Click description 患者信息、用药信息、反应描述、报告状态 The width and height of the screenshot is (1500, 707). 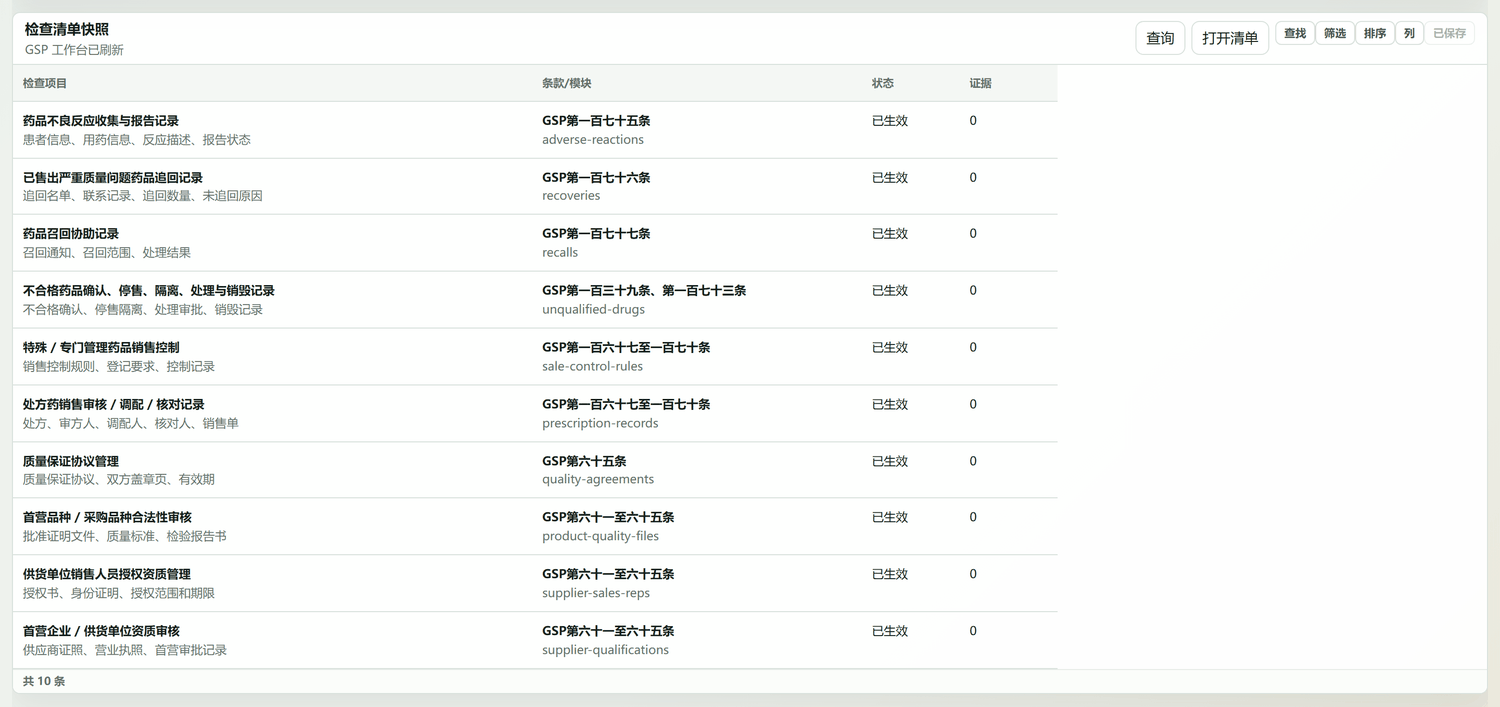137,139
